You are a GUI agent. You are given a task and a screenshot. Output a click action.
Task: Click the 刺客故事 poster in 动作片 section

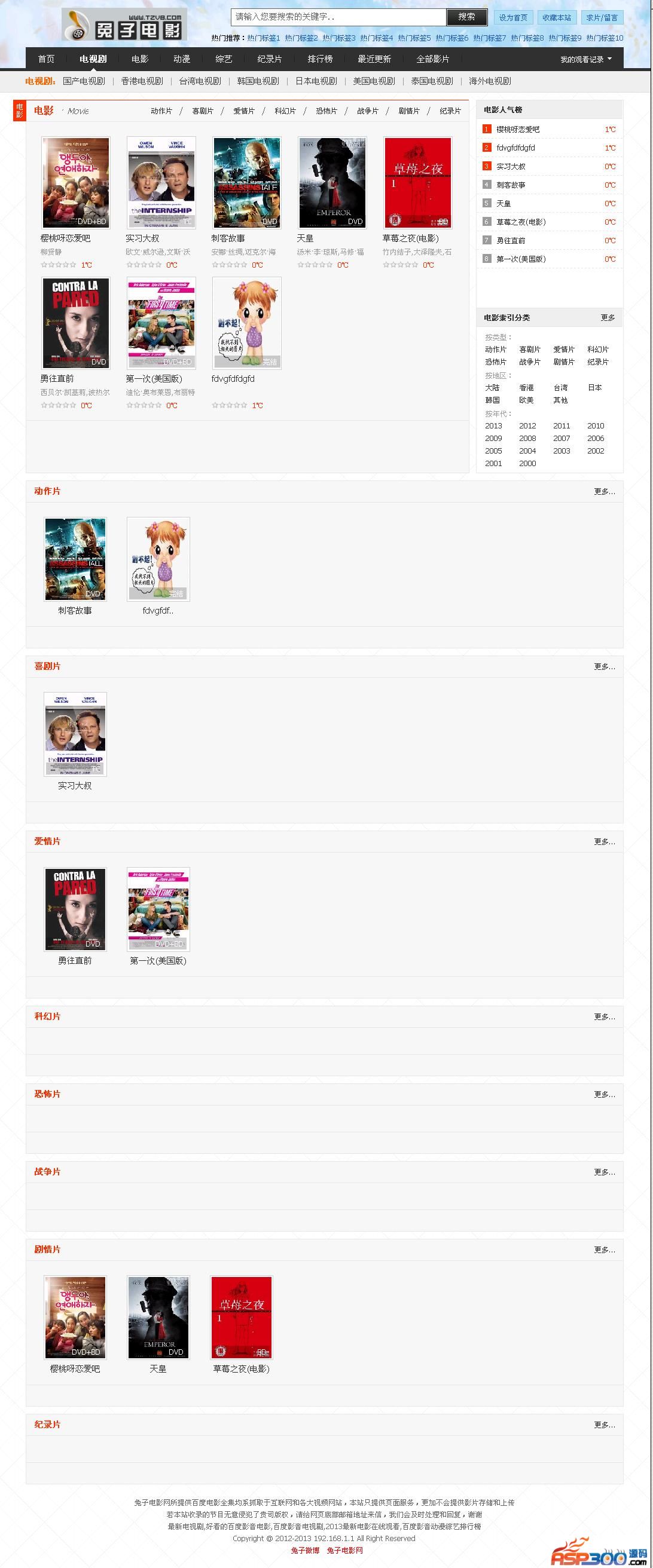[75, 559]
